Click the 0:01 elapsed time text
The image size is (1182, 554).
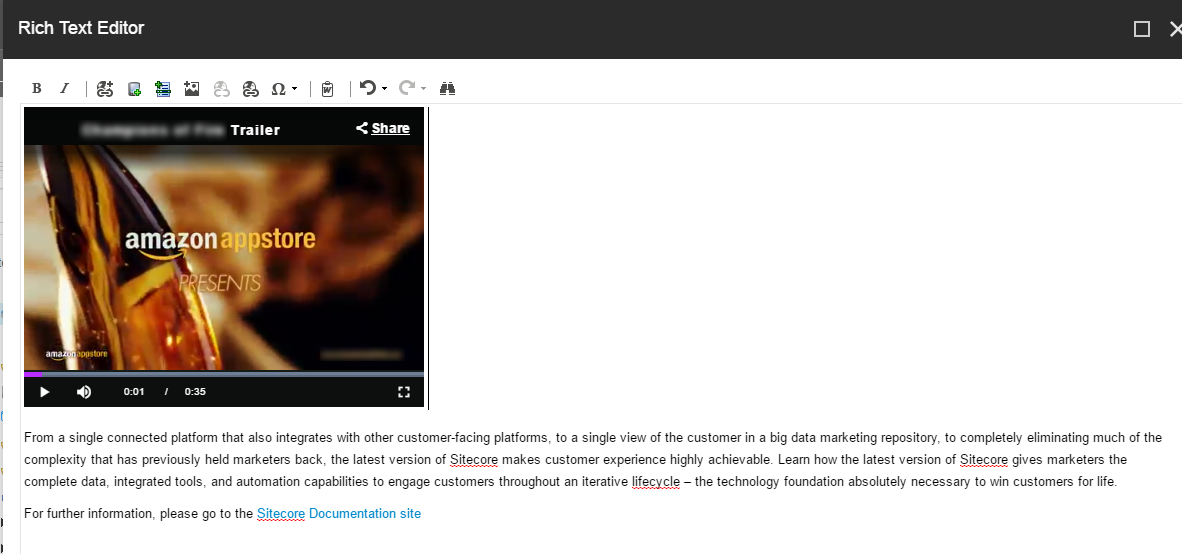(x=134, y=392)
